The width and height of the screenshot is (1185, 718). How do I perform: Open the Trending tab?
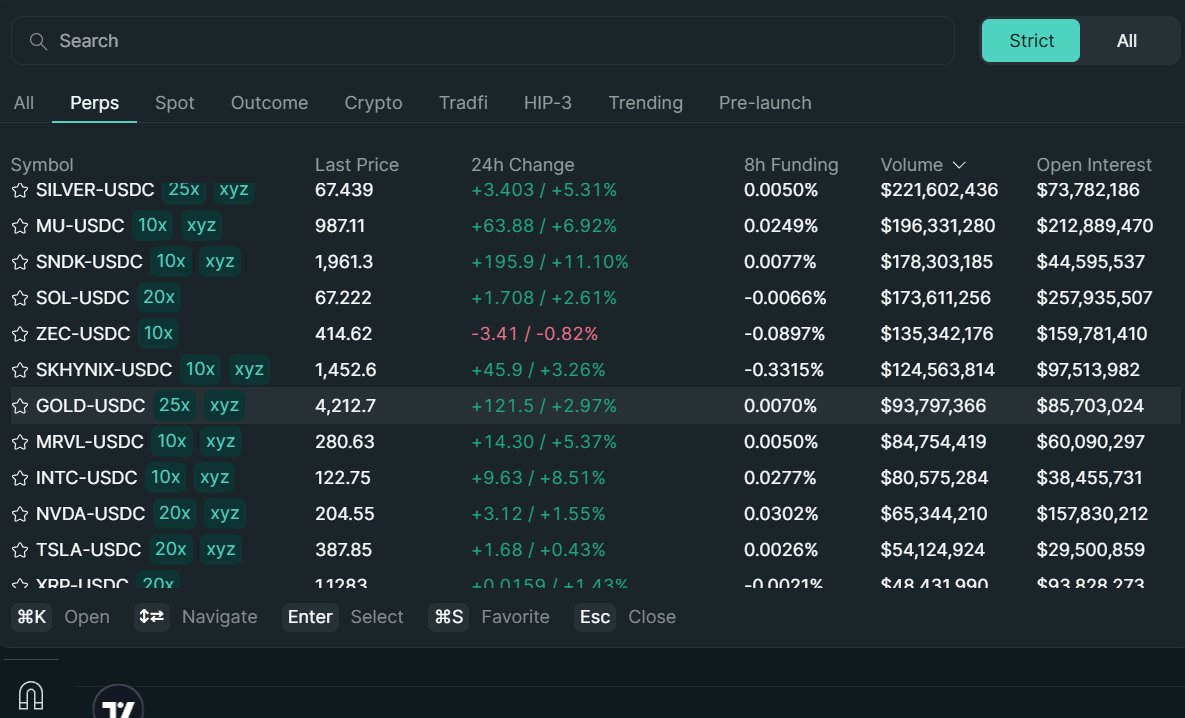click(645, 103)
